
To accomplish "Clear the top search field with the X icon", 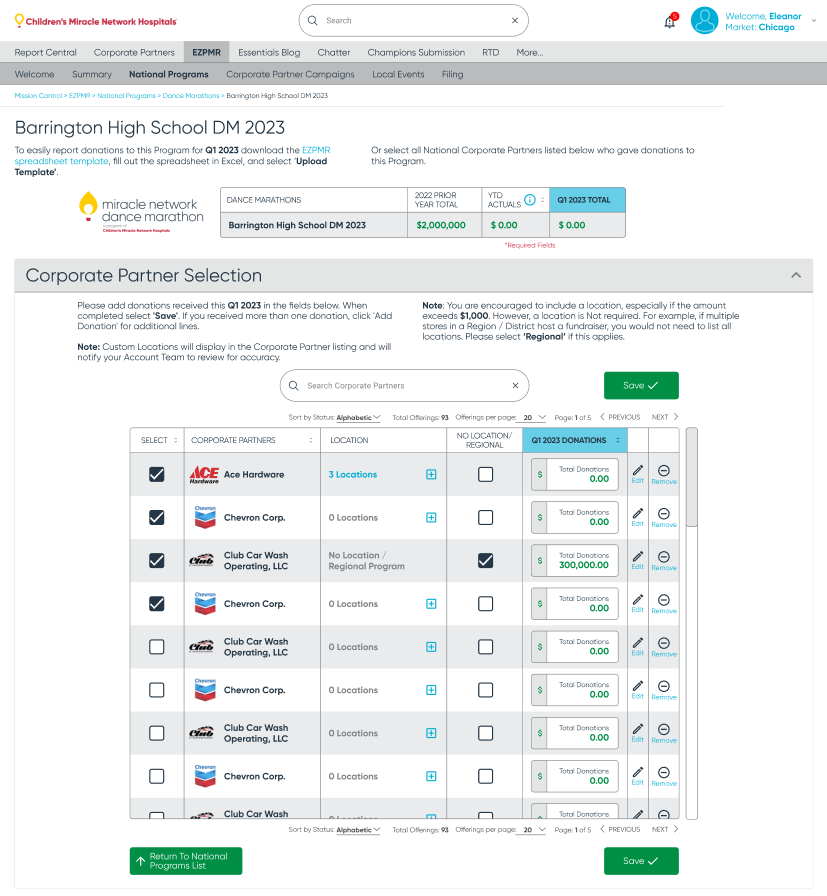I will pos(515,21).
